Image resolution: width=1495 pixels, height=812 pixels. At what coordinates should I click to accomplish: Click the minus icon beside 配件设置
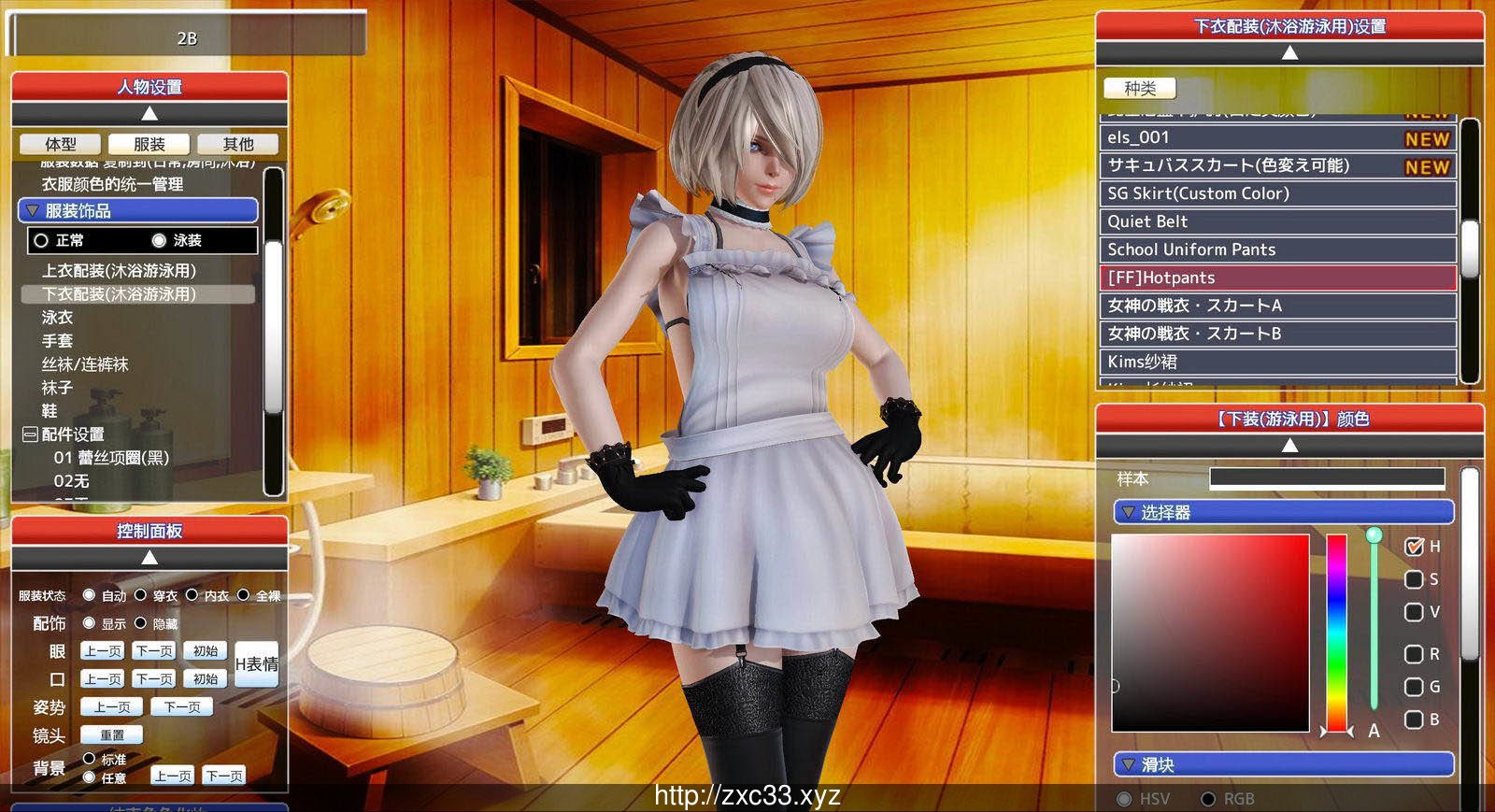[30, 434]
